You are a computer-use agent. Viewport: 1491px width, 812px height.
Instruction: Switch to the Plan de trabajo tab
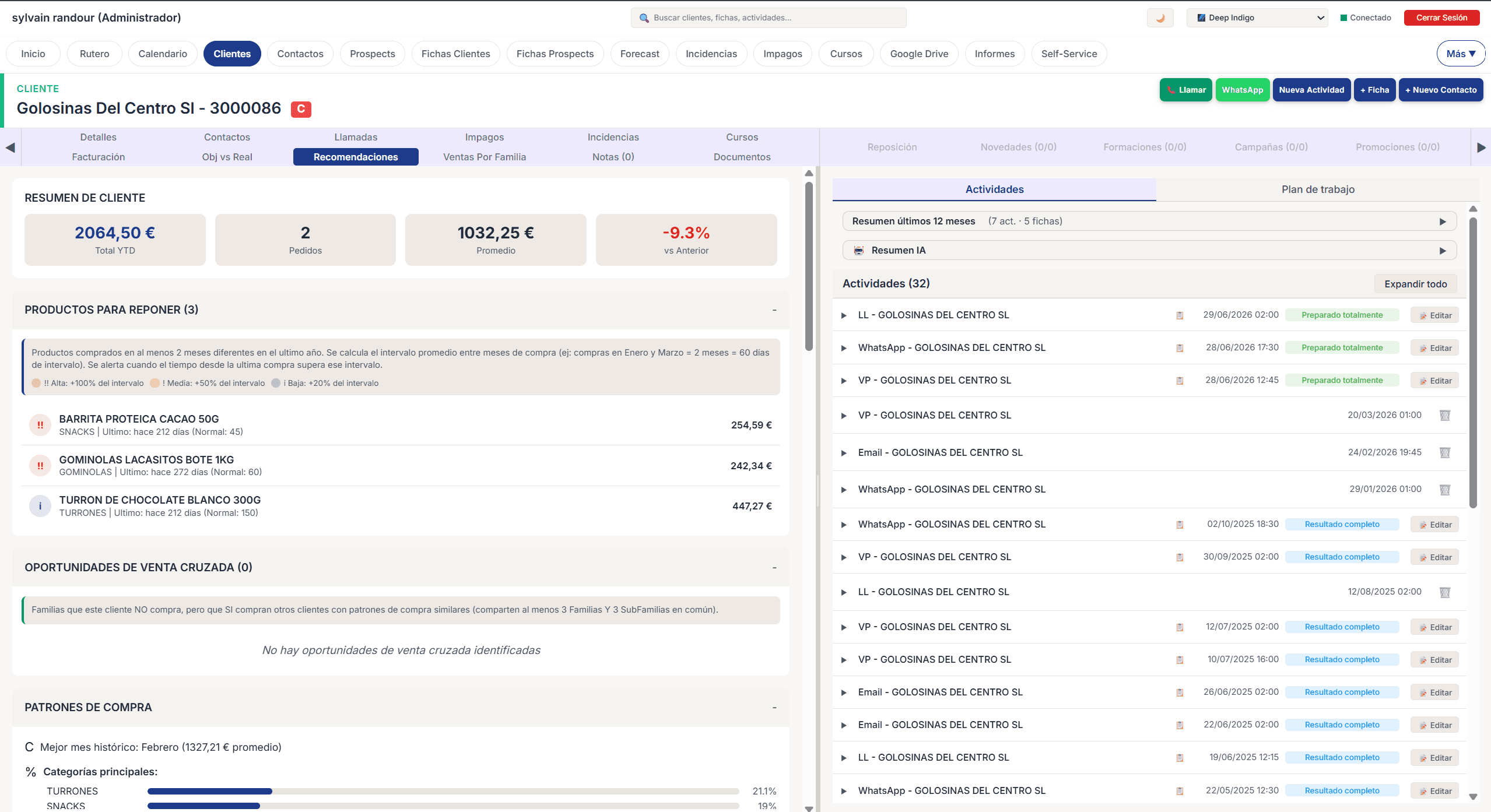point(1318,189)
